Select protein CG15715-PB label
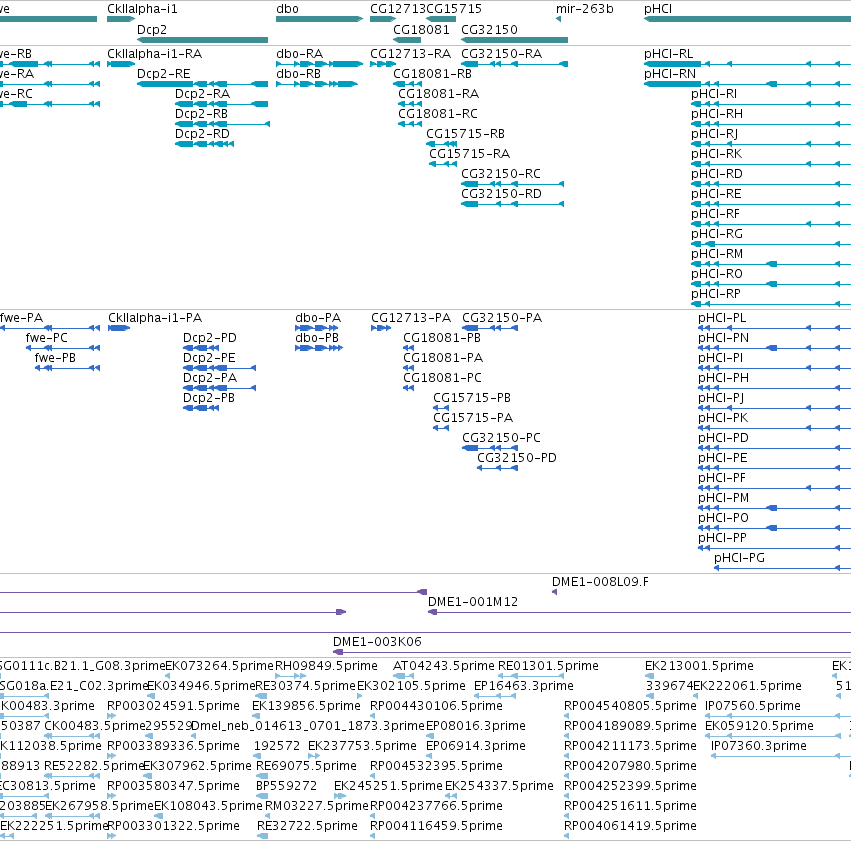This screenshot has width=851, height=841. click(x=472, y=398)
